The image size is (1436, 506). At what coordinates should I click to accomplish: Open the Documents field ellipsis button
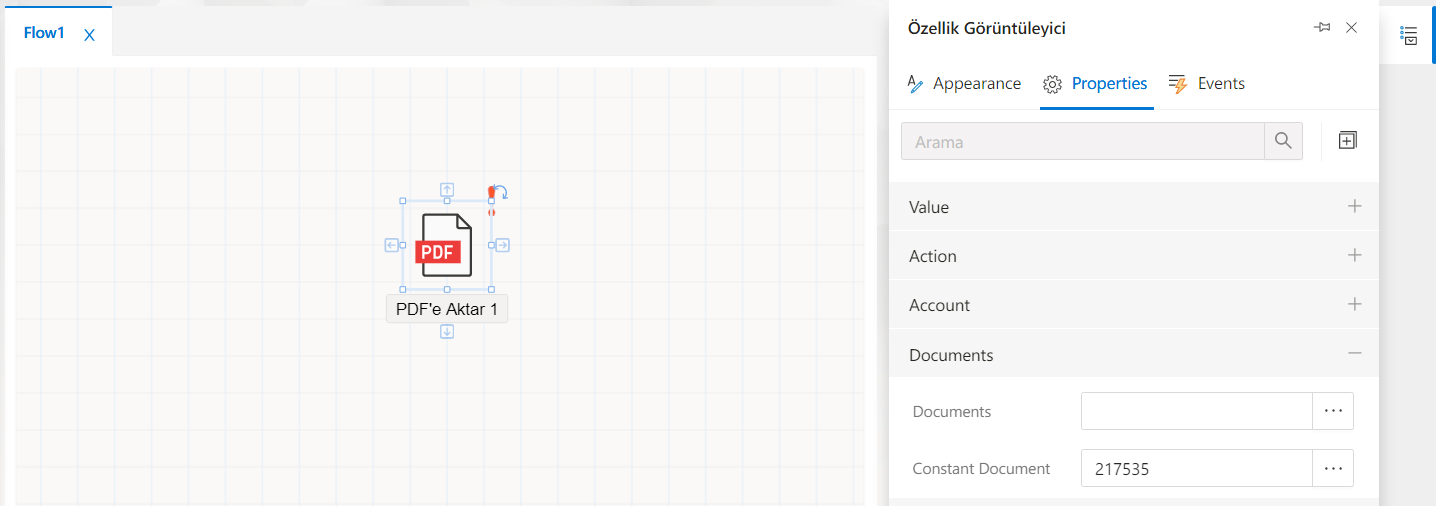pos(1332,411)
